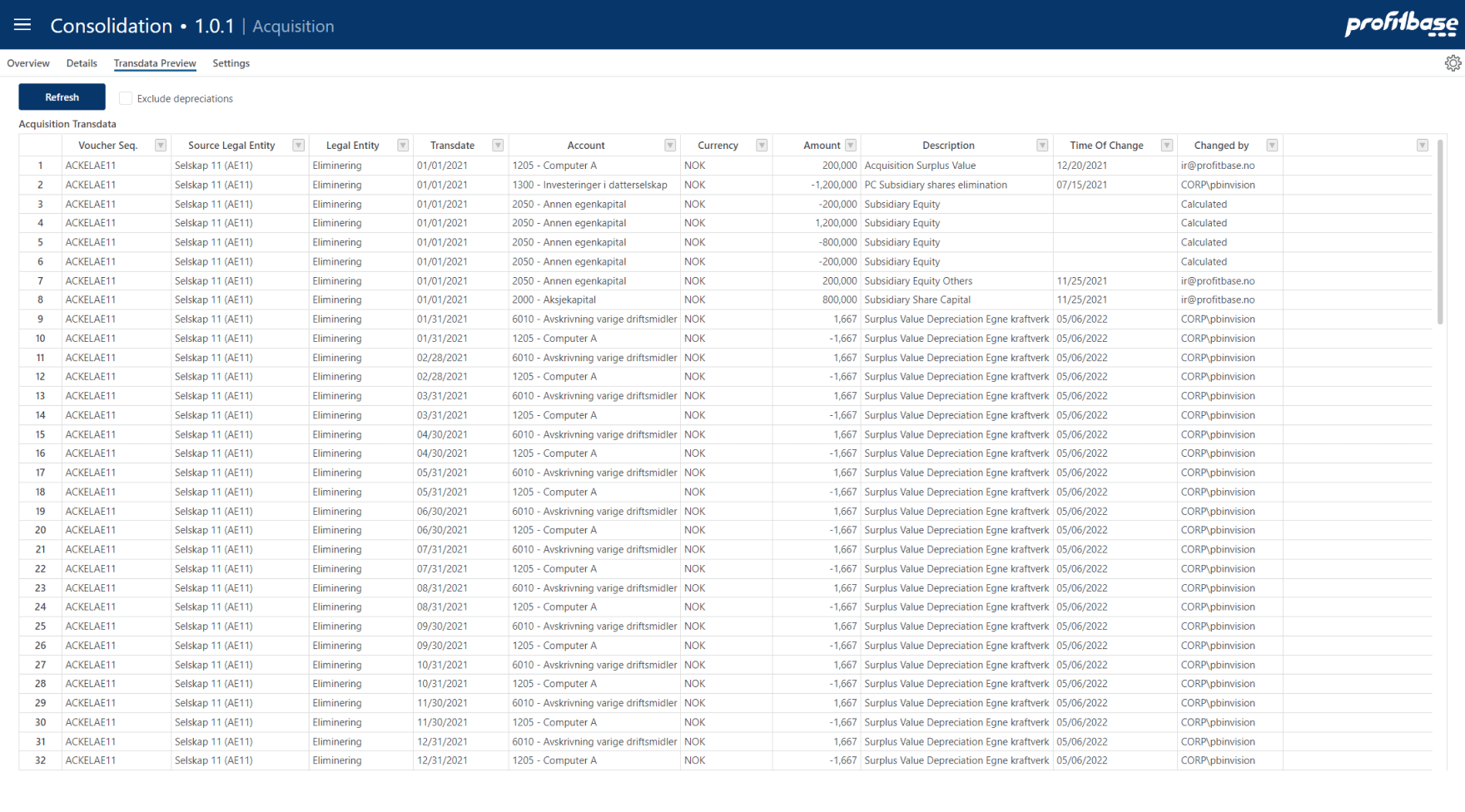This screenshot has height=812, width=1465.
Task: Switch to the Details tab
Action: click(82, 63)
